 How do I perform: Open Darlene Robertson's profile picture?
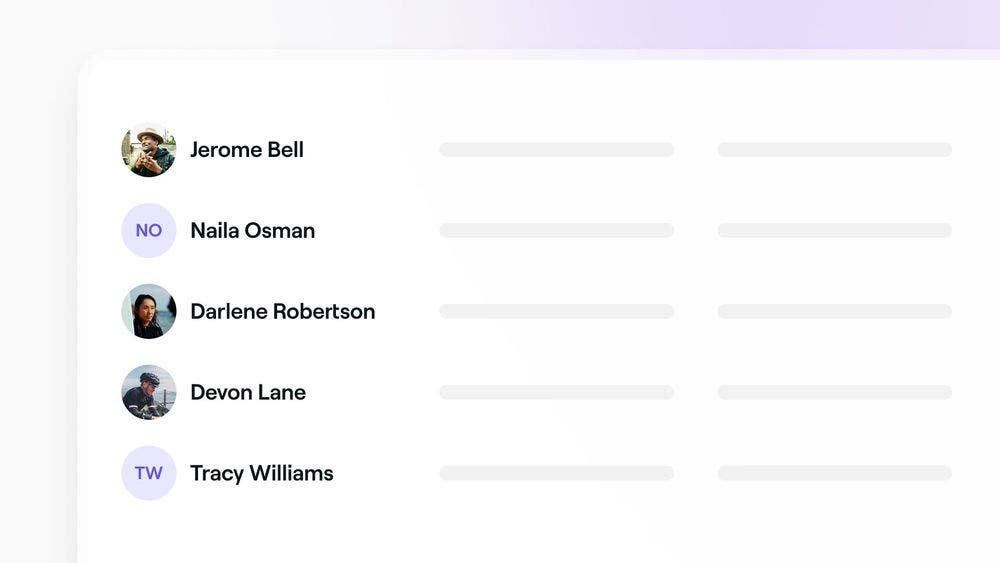pyautogui.click(x=148, y=312)
